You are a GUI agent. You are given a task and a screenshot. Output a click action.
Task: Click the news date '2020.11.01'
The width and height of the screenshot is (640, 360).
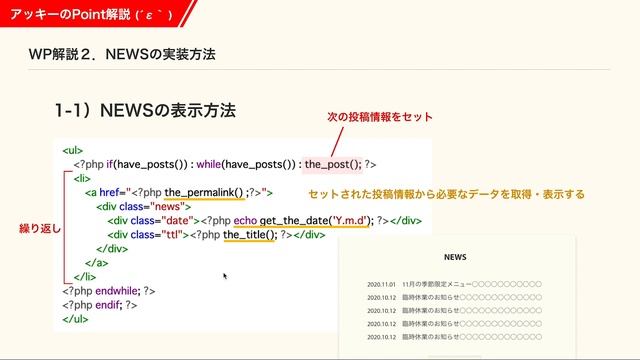click(381, 284)
